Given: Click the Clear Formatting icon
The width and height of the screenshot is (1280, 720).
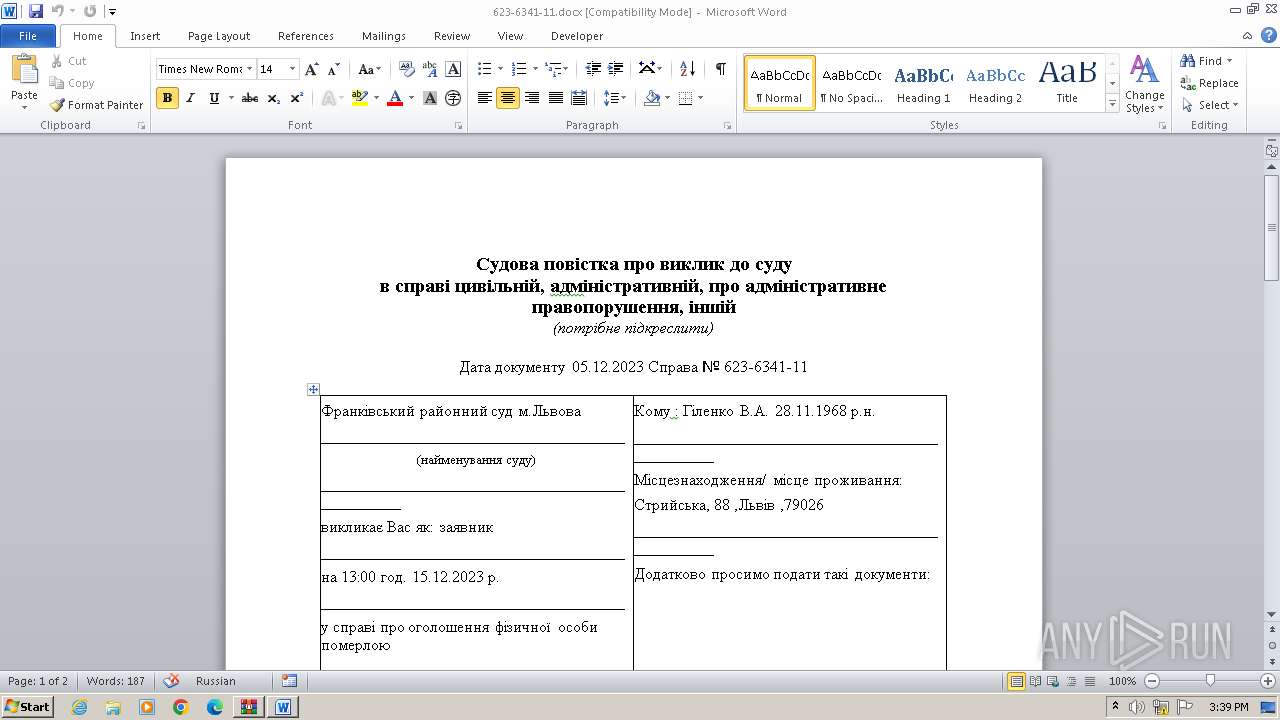Looking at the screenshot, I should pyautogui.click(x=406, y=69).
